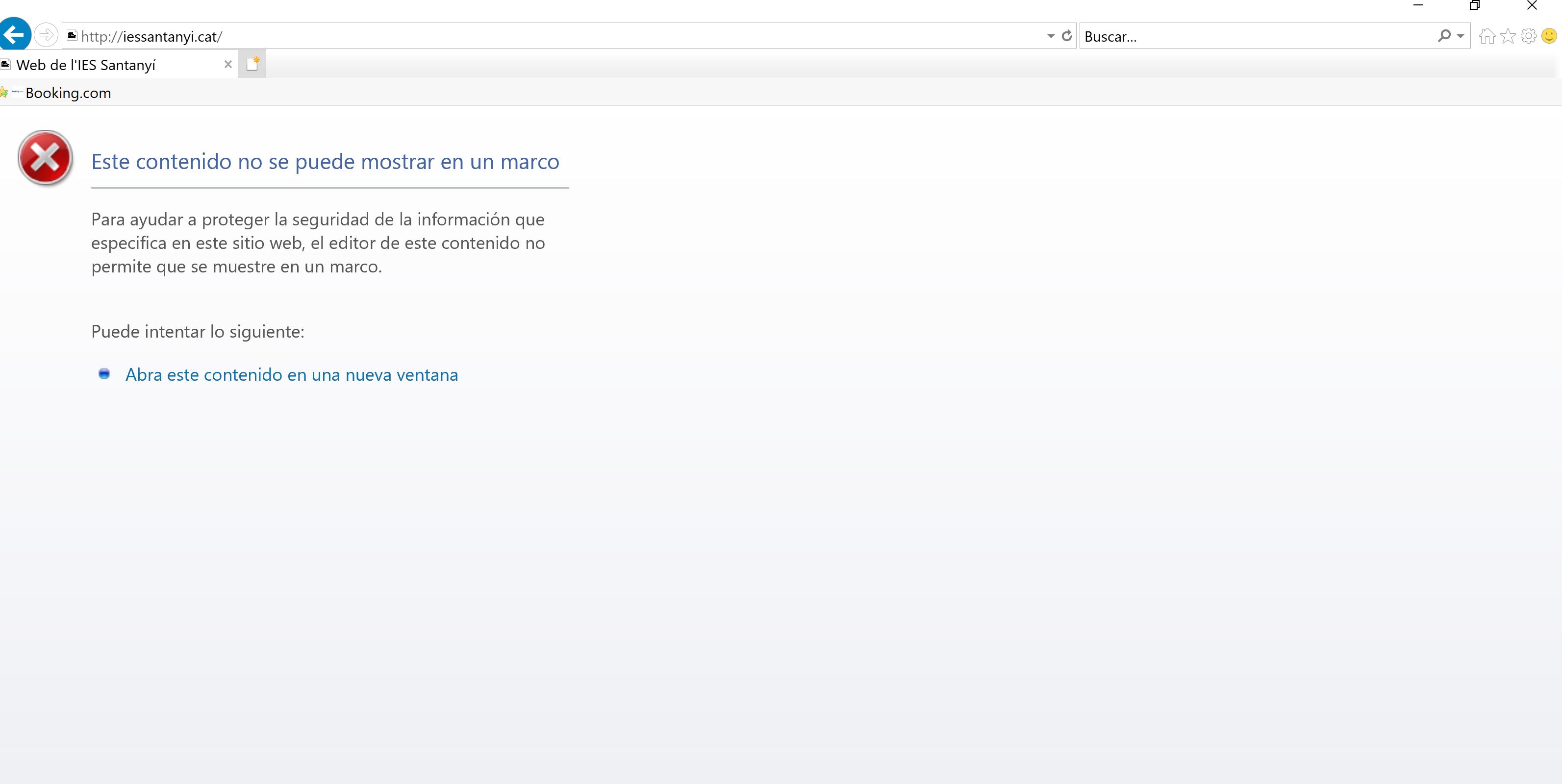Restore down the browser window
The image size is (1562, 784).
1474,5
